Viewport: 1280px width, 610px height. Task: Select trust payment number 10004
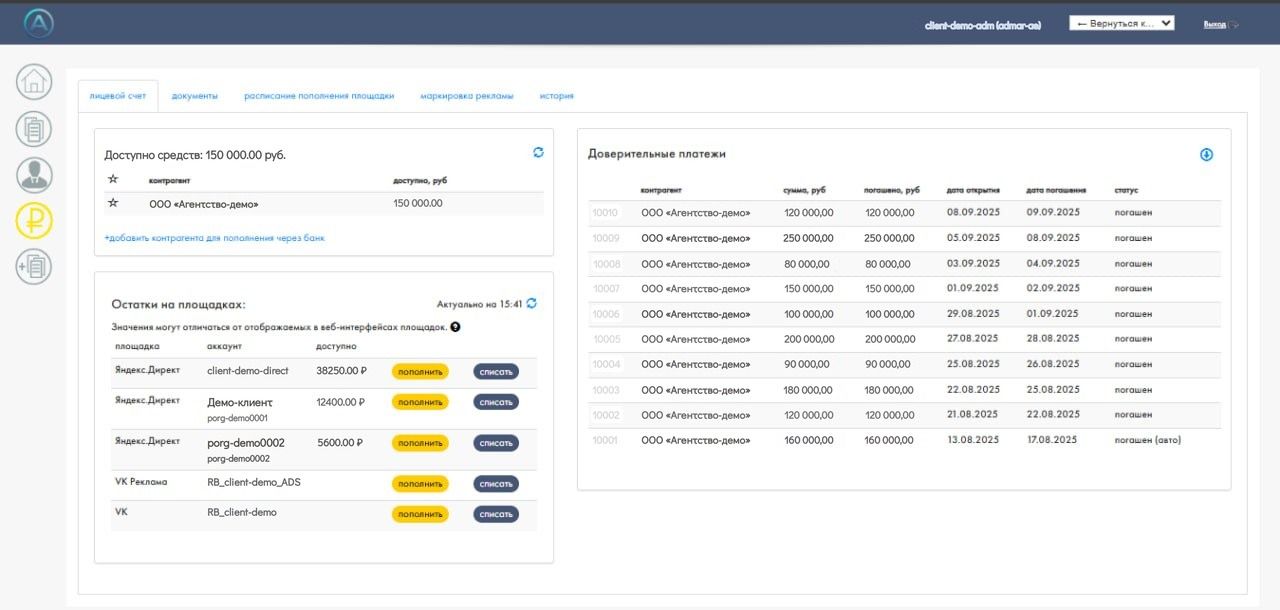tap(606, 364)
